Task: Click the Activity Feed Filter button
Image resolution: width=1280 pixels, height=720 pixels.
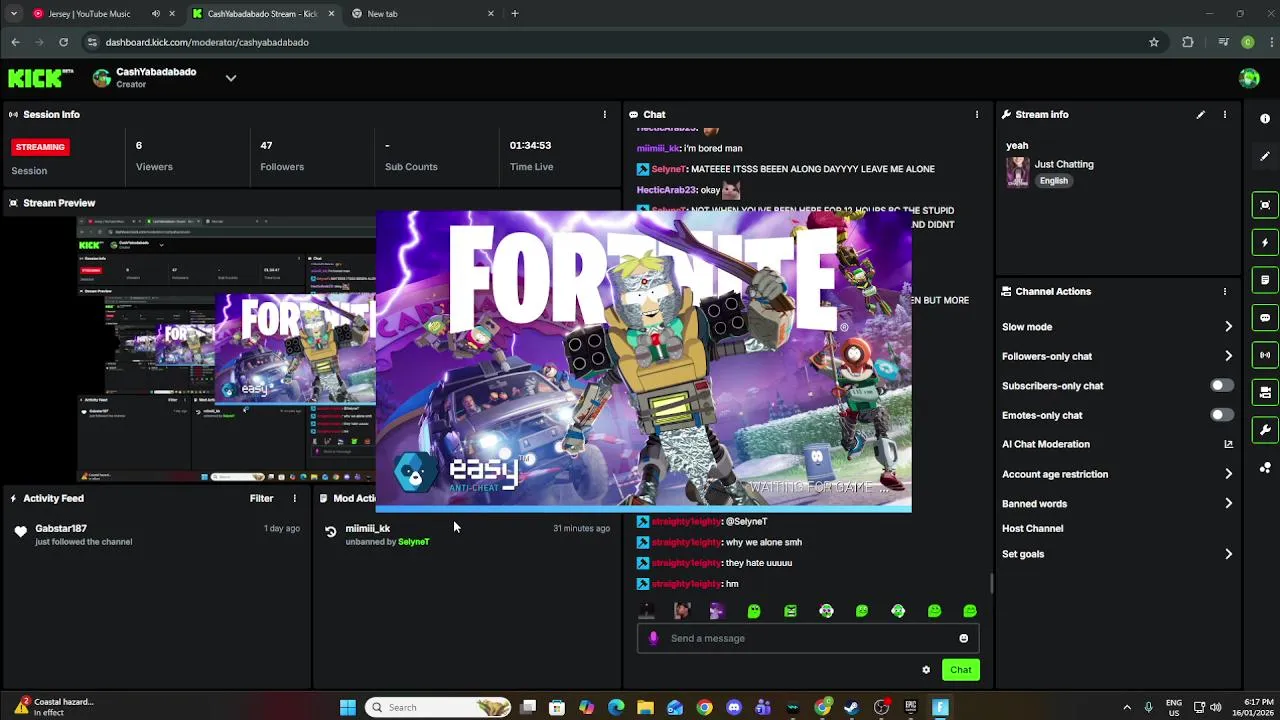Action: 261,498
